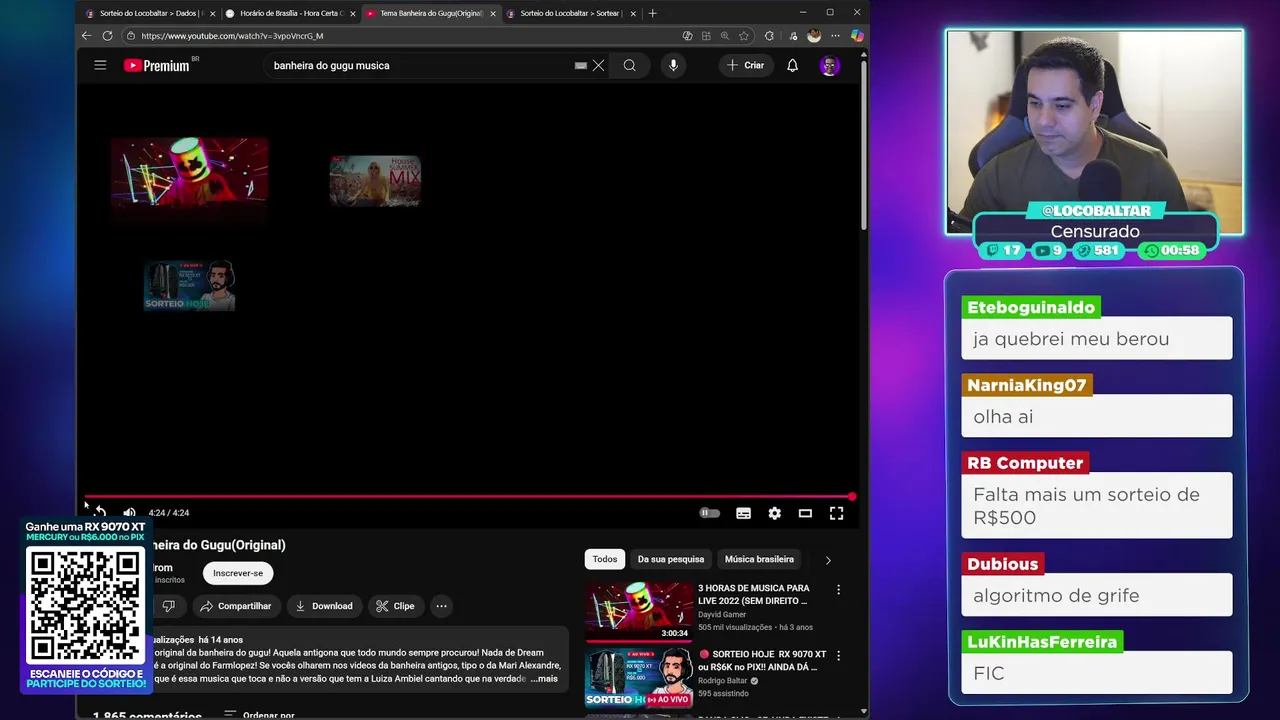Image resolution: width=1280 pixels, height=720 pixels.
Task: Select the 'Tema Banheira do Gugu' tab
Action: coord(430,13)
